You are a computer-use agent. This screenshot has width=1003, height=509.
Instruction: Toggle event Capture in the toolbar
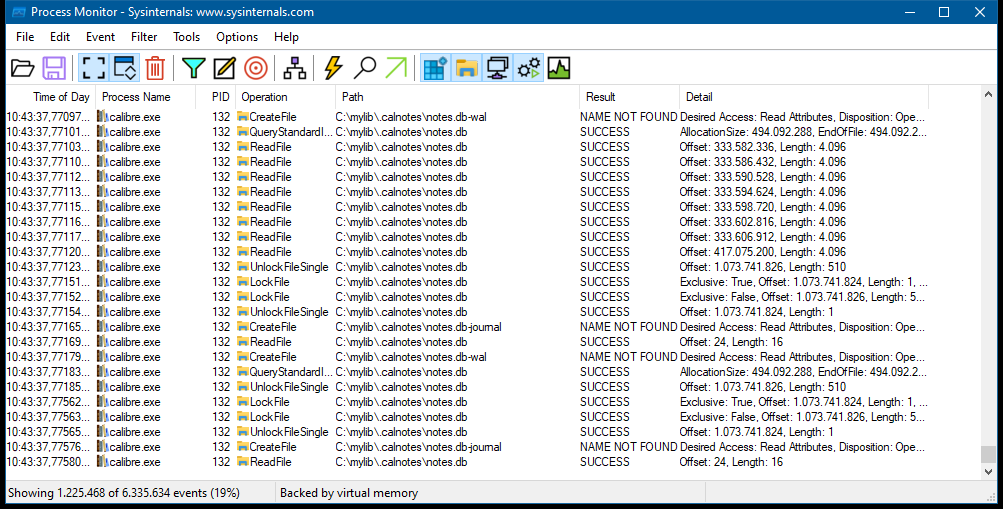click(93, 68)
